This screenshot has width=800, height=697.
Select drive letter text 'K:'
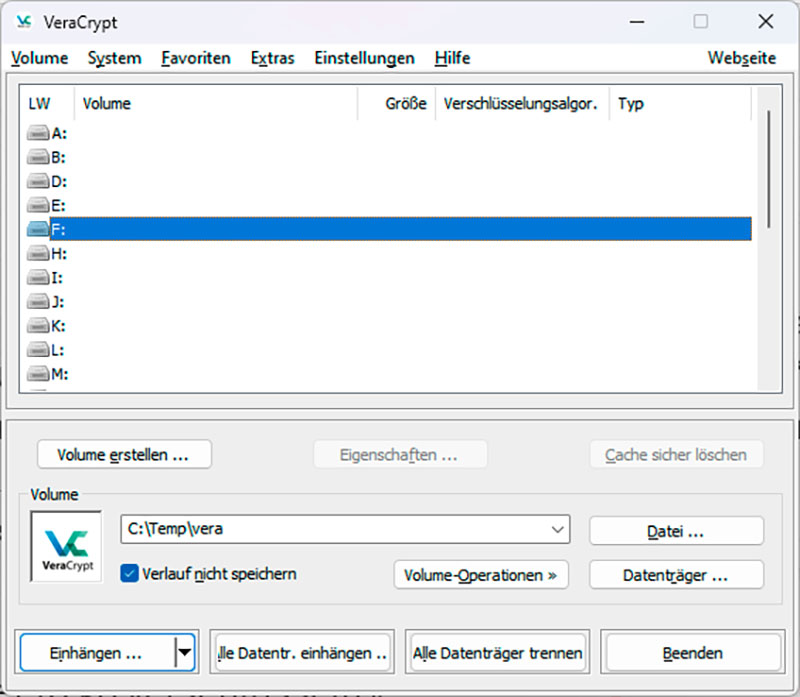point(58,326)
